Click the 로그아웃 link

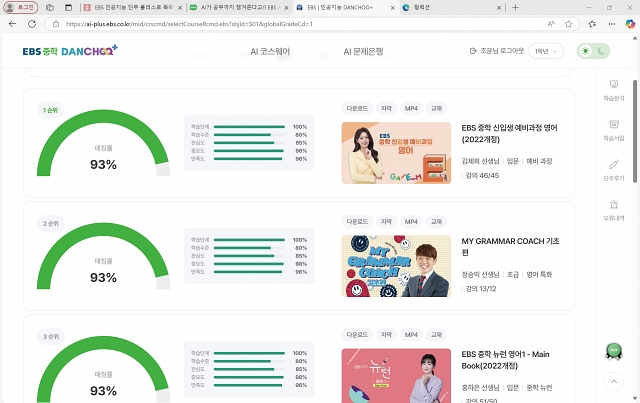point(511,51)
